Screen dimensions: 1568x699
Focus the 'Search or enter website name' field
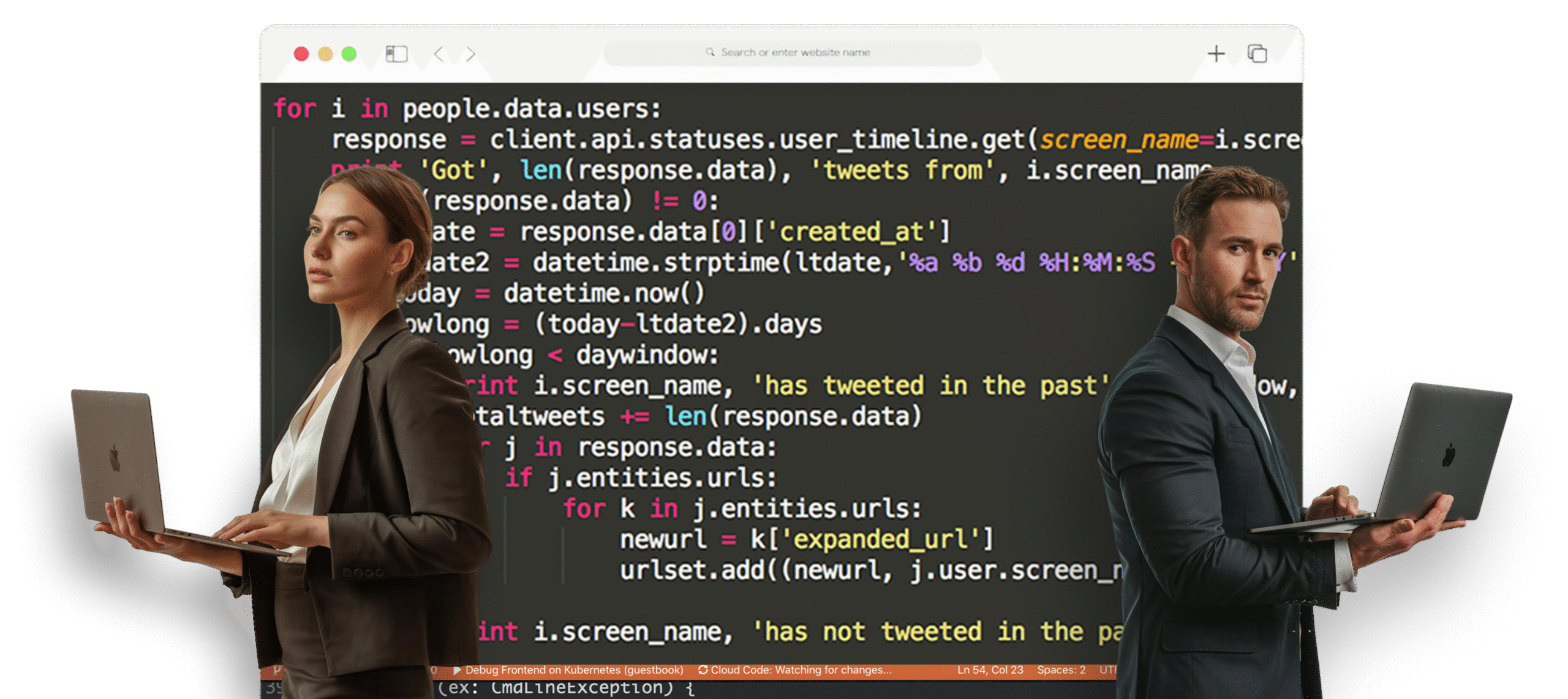(x=795, y=53)
